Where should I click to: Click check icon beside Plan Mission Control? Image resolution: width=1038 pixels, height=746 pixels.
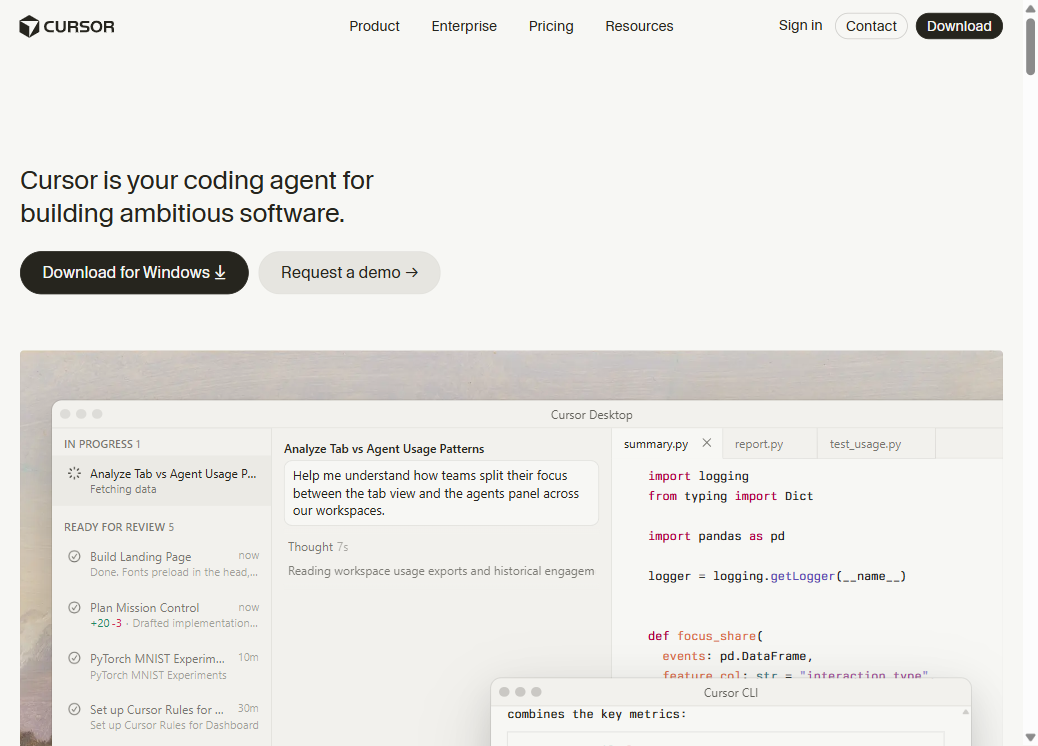coord(74,607)
